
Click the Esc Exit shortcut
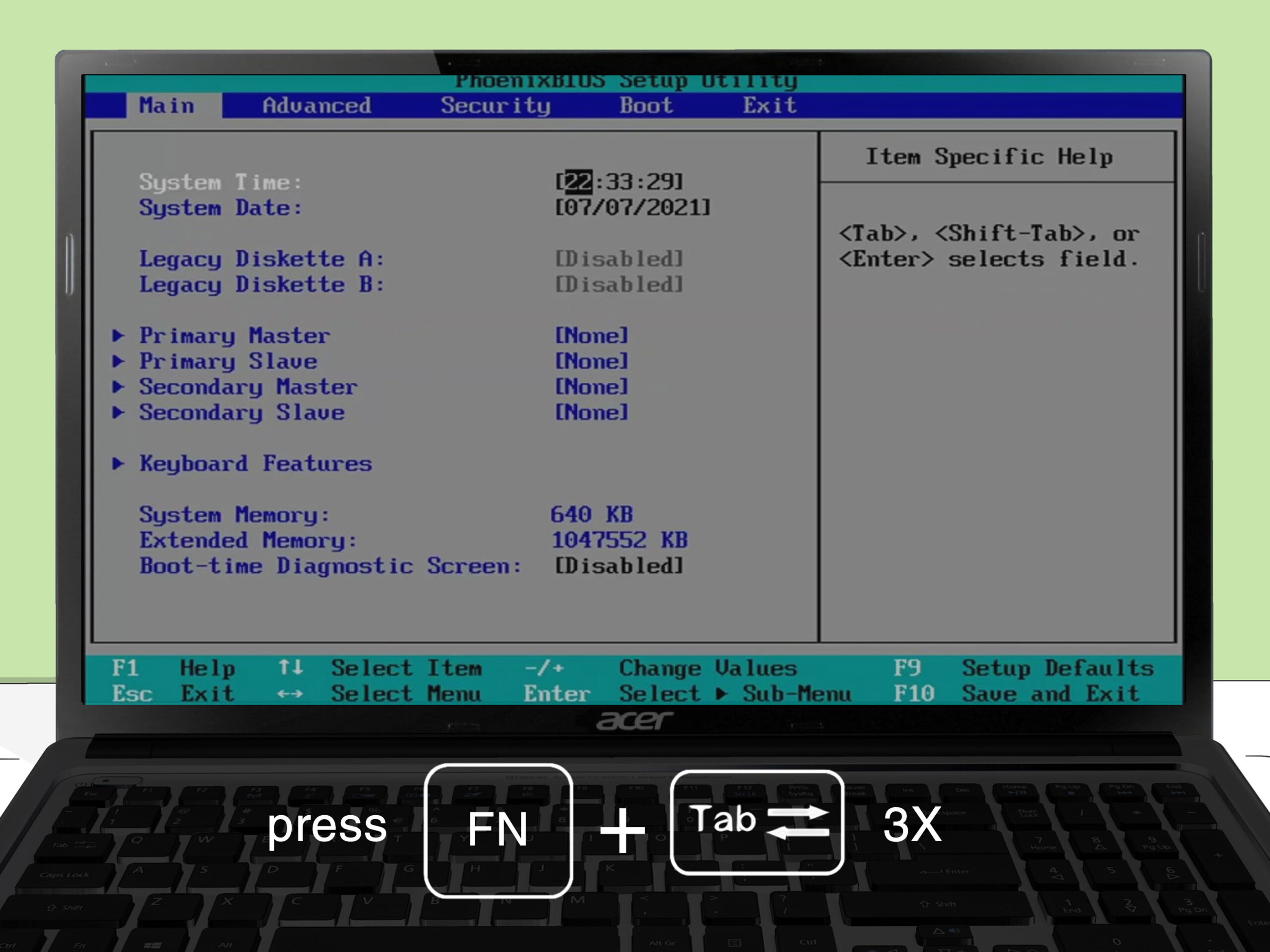[174, 694]
